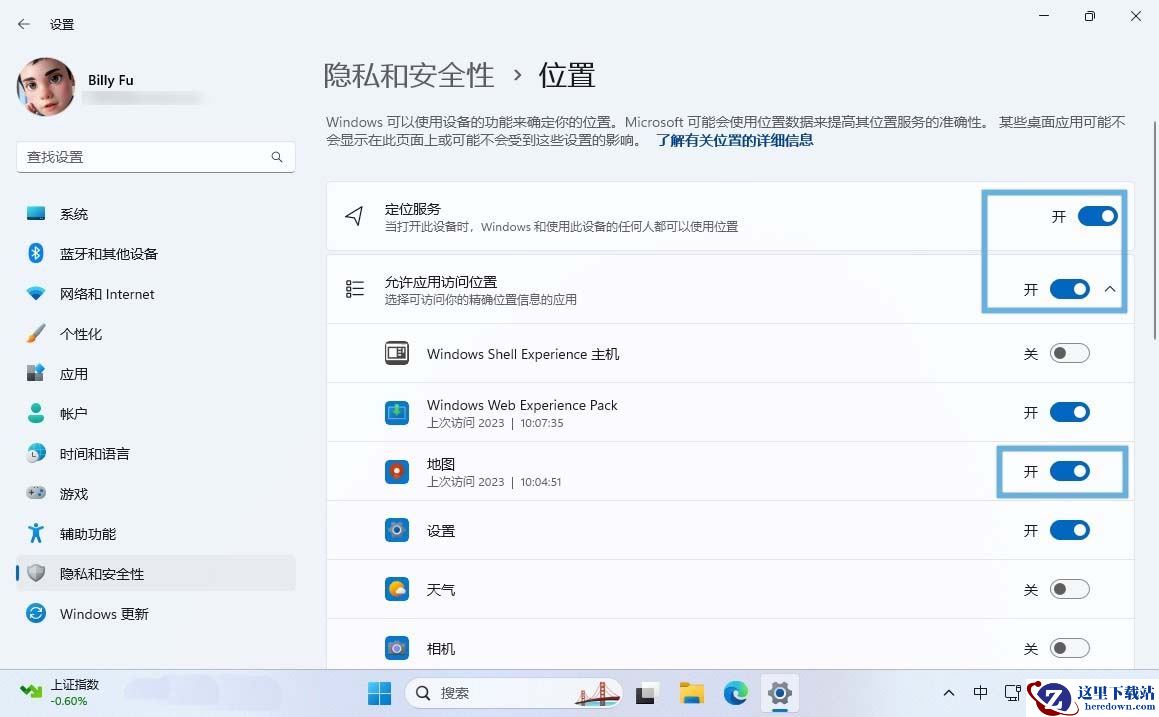Click Windows Shell Experience 主机 app icon

397,353
